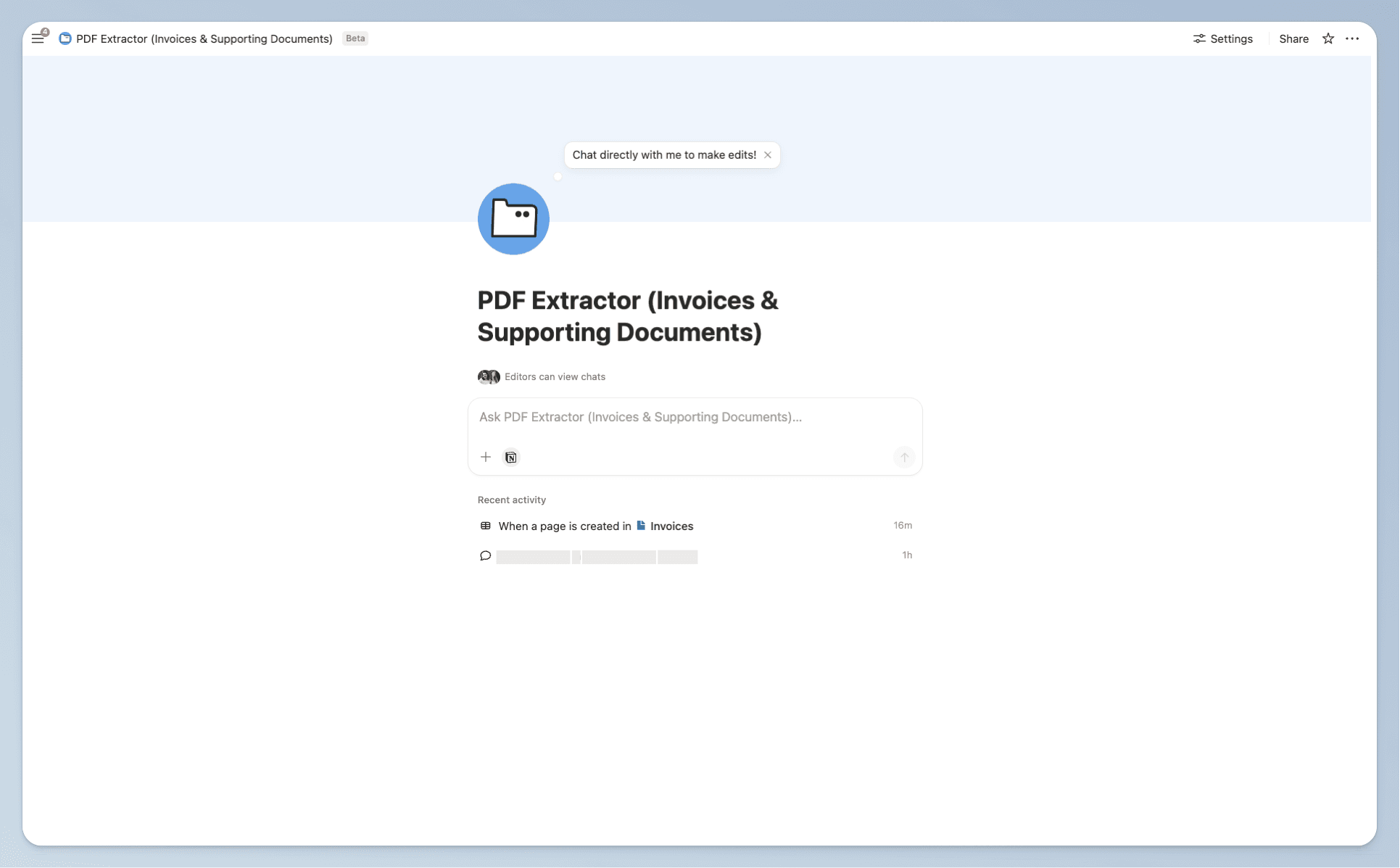Click the database automation icon under Recent activity
1400x868 pixels.
point(484,525)
